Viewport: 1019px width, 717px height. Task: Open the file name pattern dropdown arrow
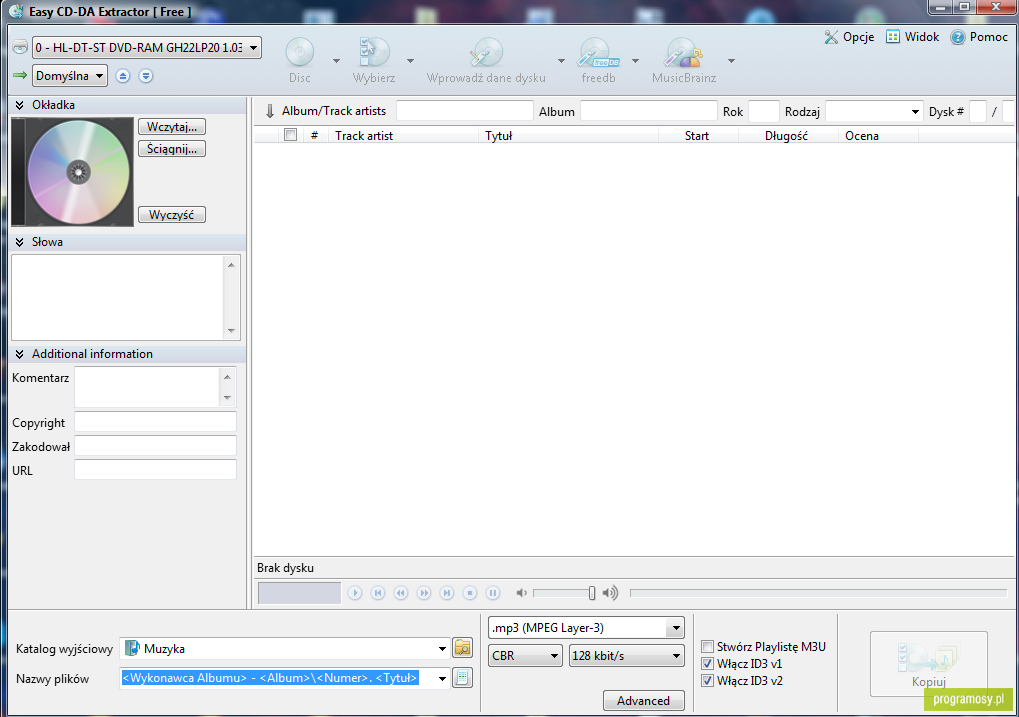(443, 678)
